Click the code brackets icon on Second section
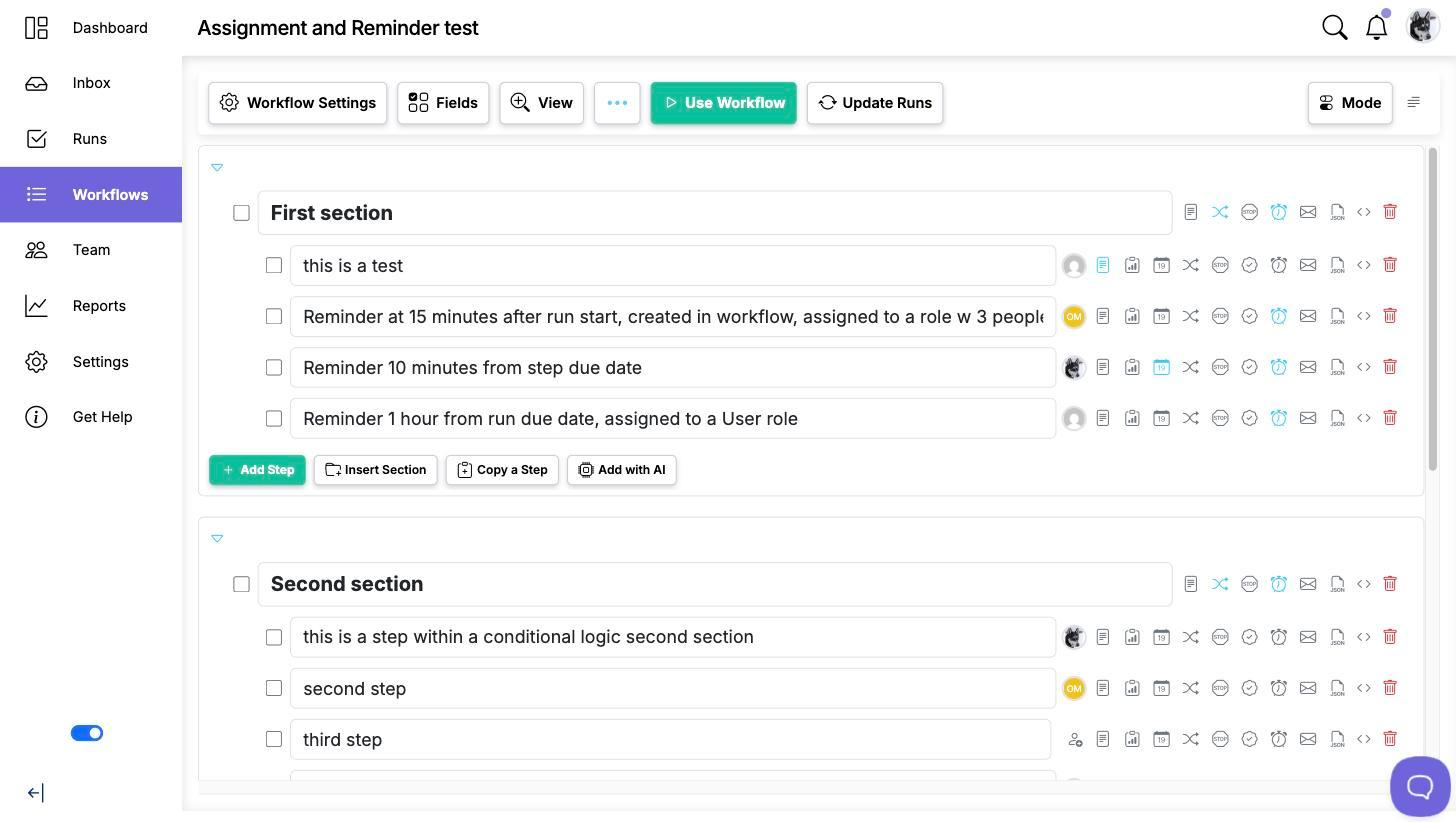Screen dimensions: 1456x822 [x=1364, y=584]
